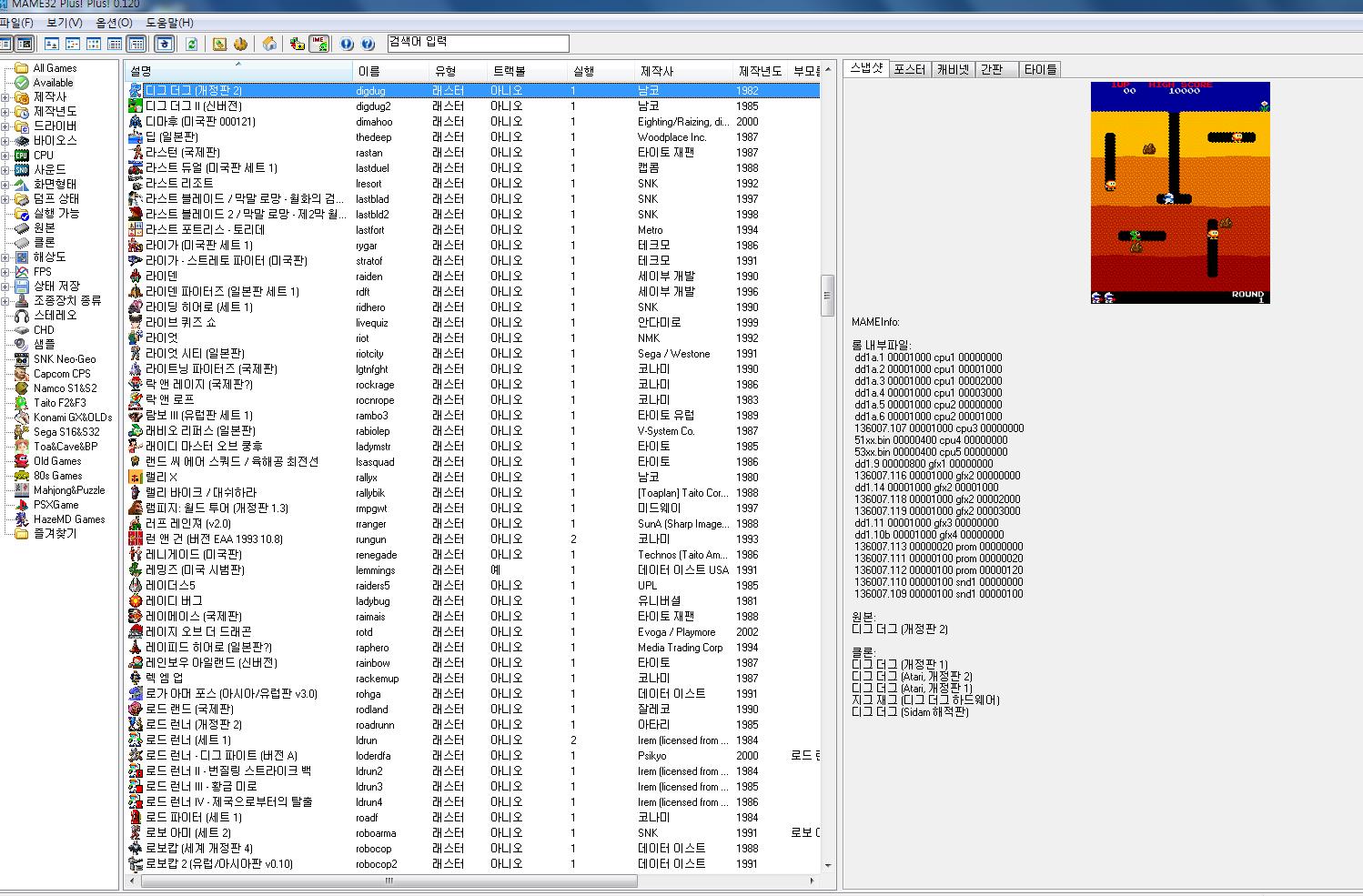Click the brown joystick toolbar icon
This screenshot has height=896, width=1363.
240,44
